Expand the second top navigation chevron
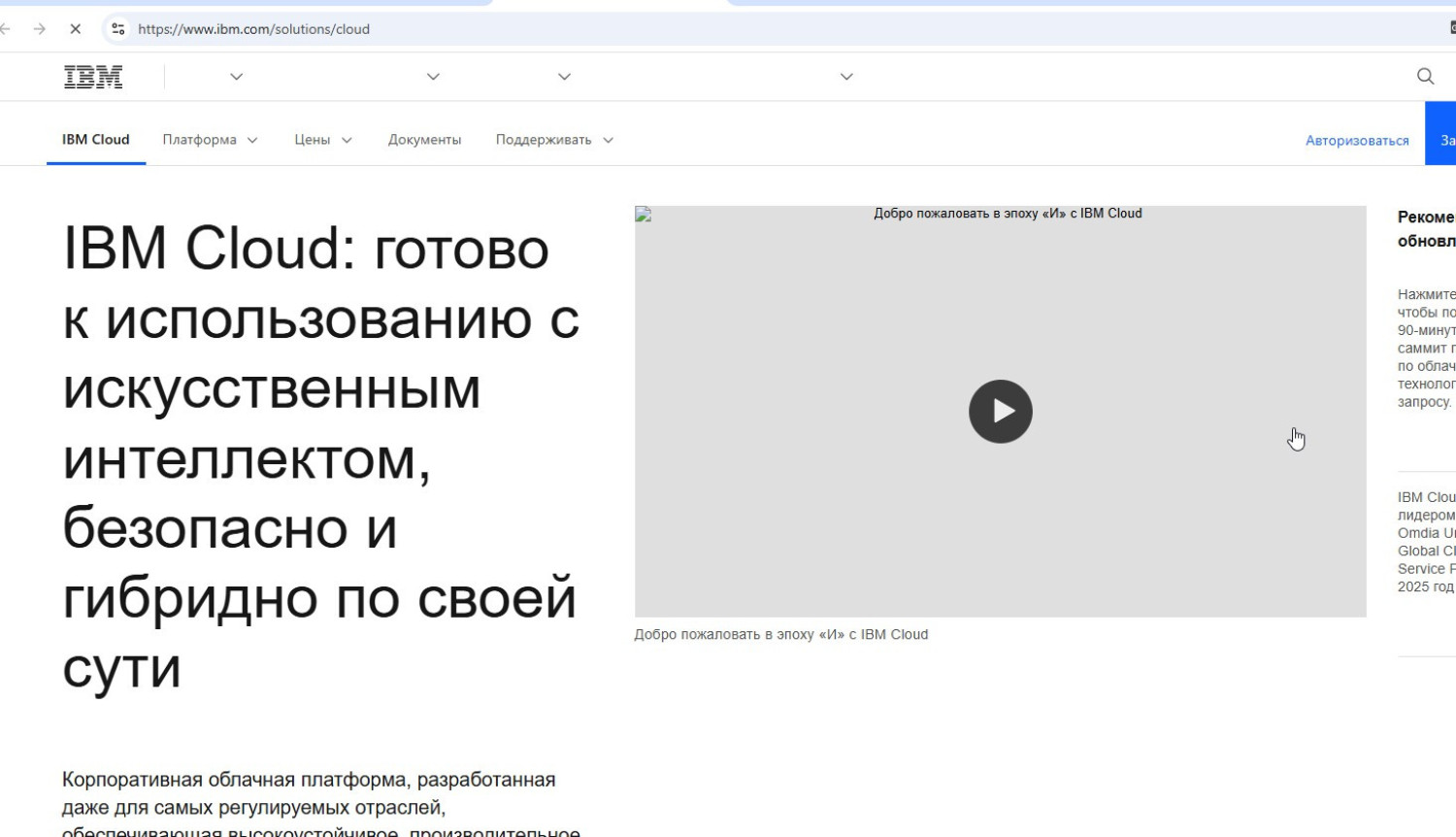 (x=433, y=77)
